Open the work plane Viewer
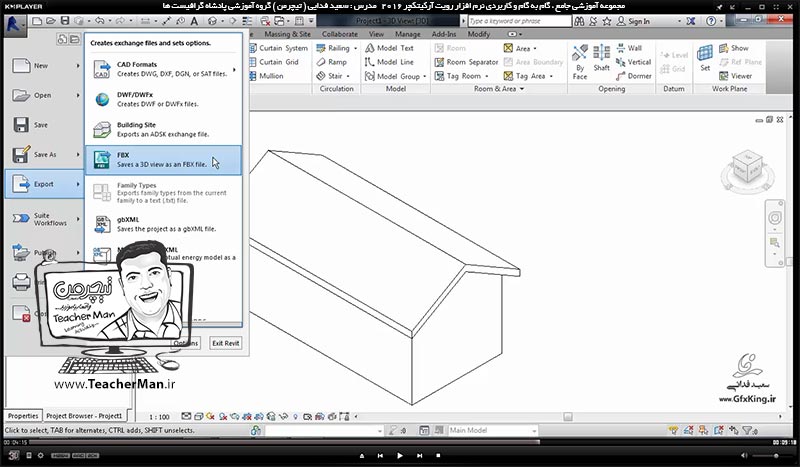800x467 pixels. click(x=735, y=76)
